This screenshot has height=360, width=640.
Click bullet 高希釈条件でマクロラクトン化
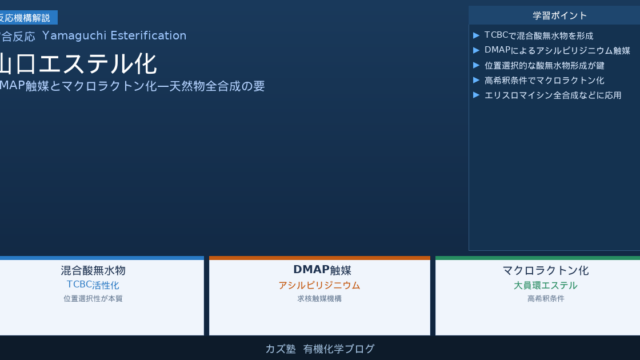click(544, 80)
